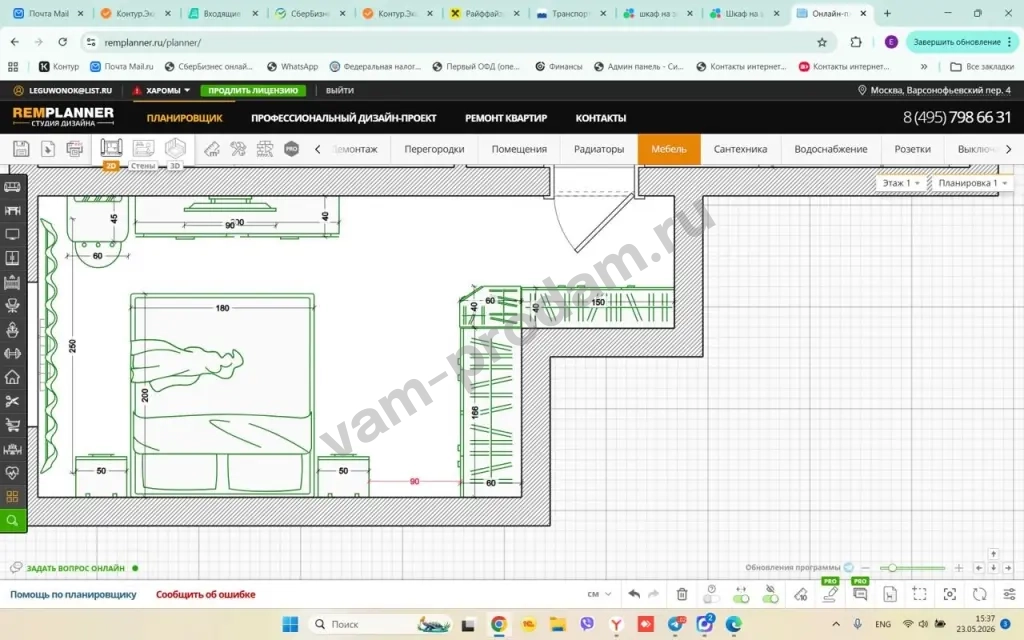Open the Сантехника tab
The width and height of the screenshot is (1024, 640).
click(741, 149)
